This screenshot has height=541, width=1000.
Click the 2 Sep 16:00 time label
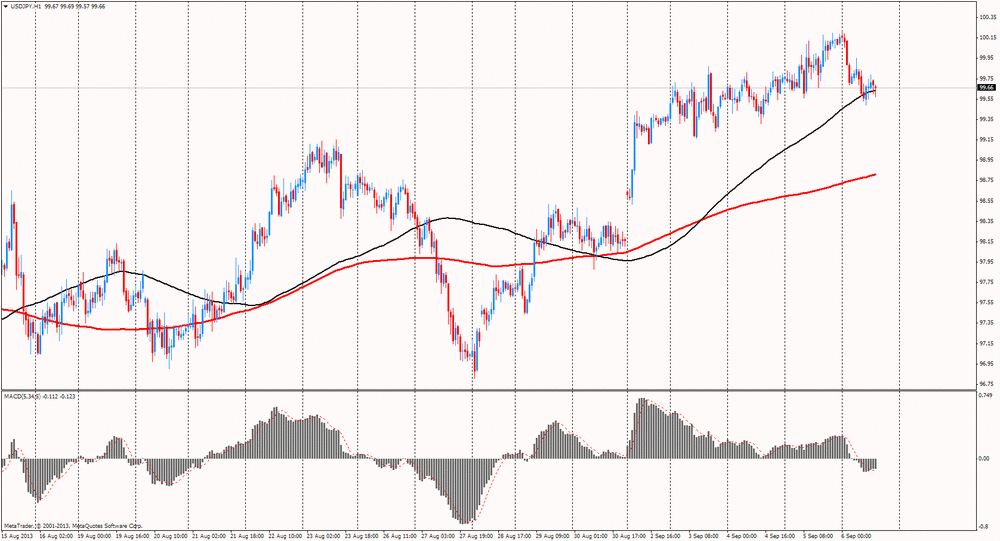pos(665,537)
